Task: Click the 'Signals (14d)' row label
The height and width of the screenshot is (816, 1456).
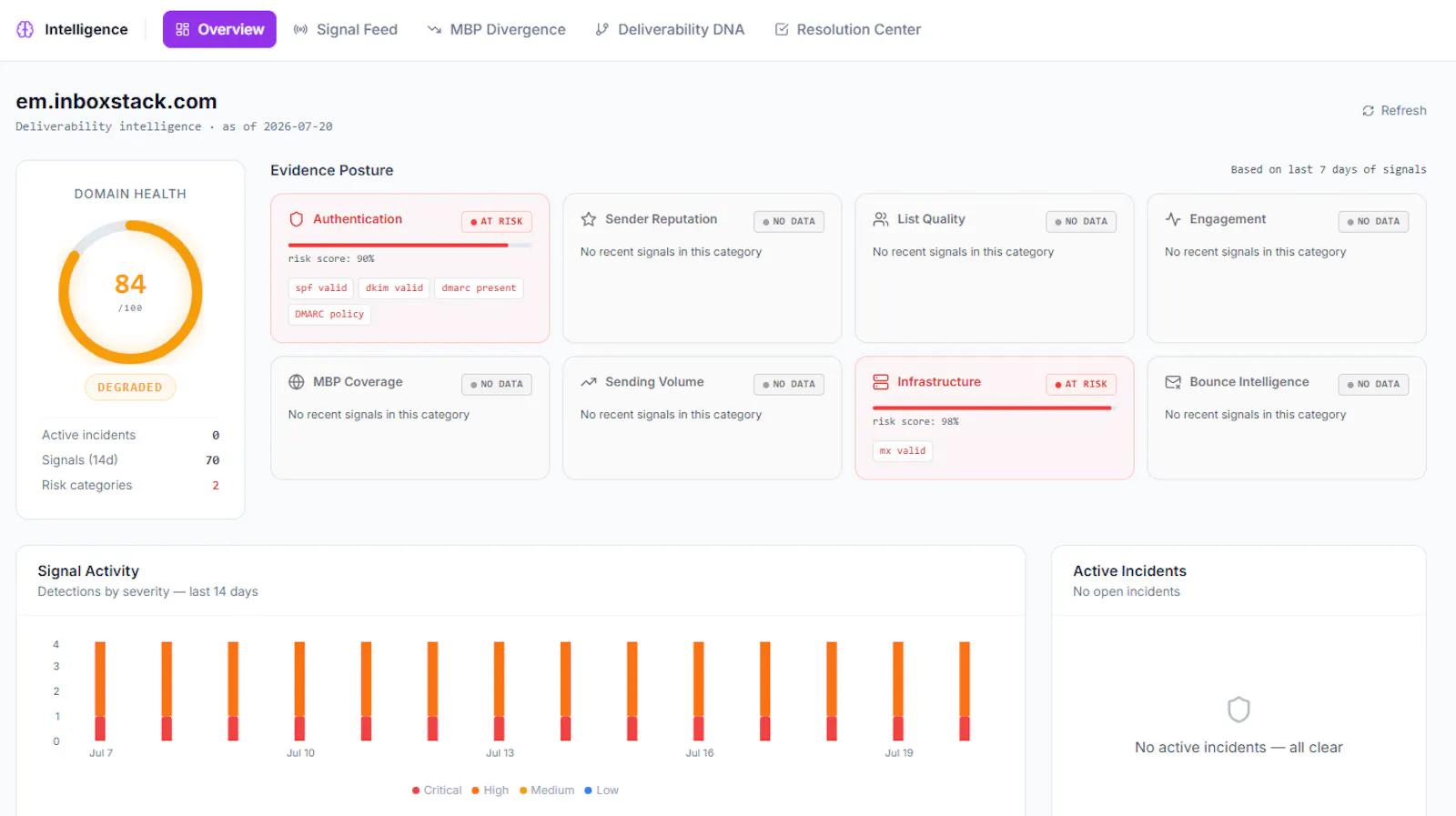Action: click(x=80, y=460)
